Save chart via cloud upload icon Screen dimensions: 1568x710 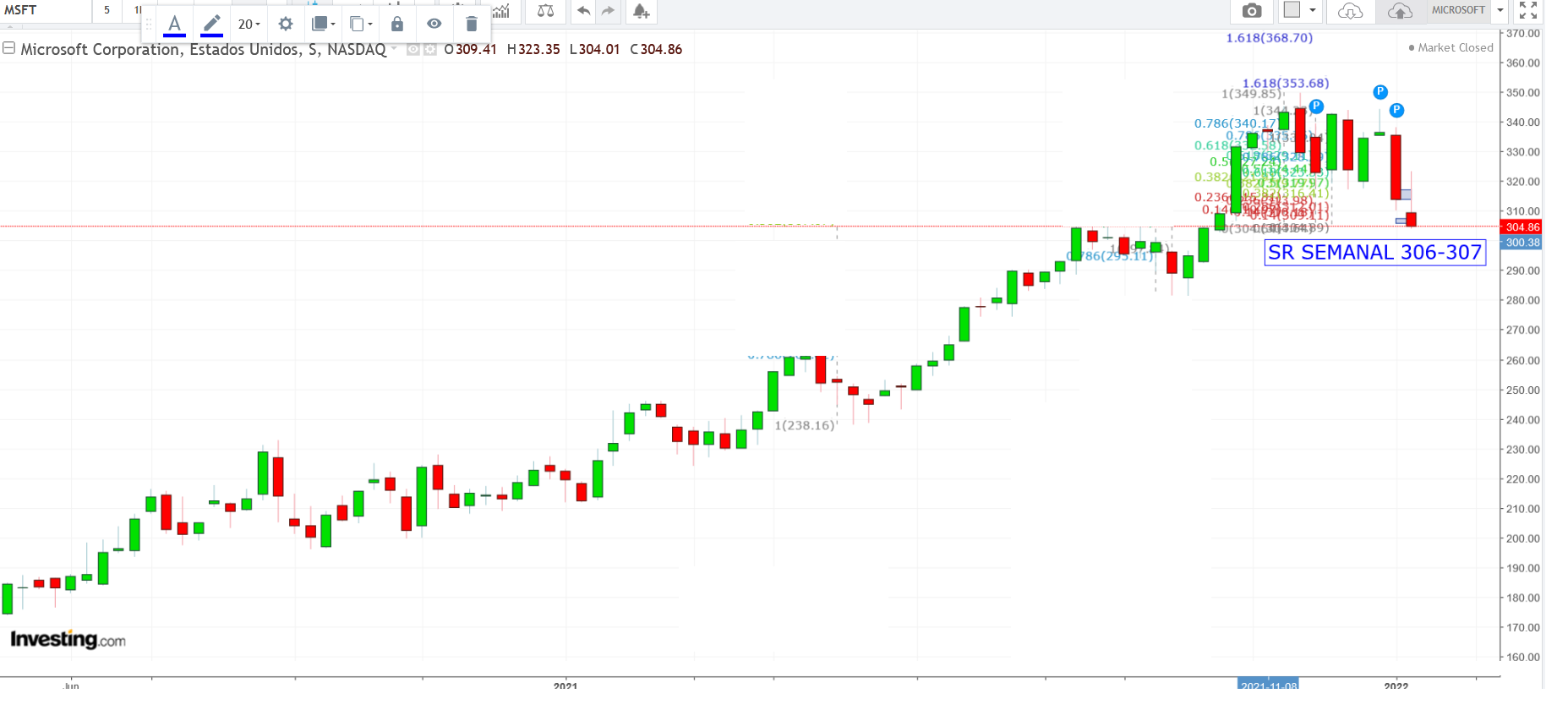tap(1401, 11)
